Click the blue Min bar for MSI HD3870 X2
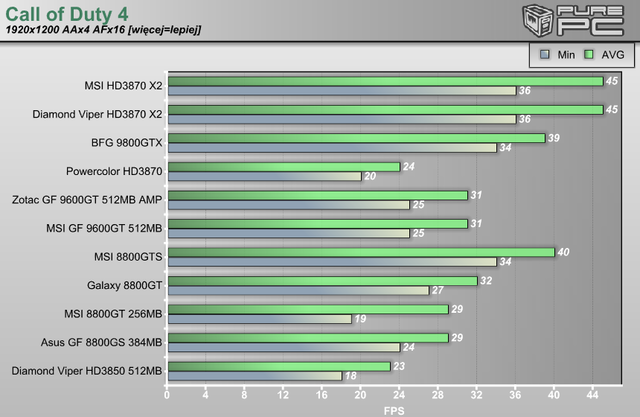The image size is (640, 417). tap(342, 91)
